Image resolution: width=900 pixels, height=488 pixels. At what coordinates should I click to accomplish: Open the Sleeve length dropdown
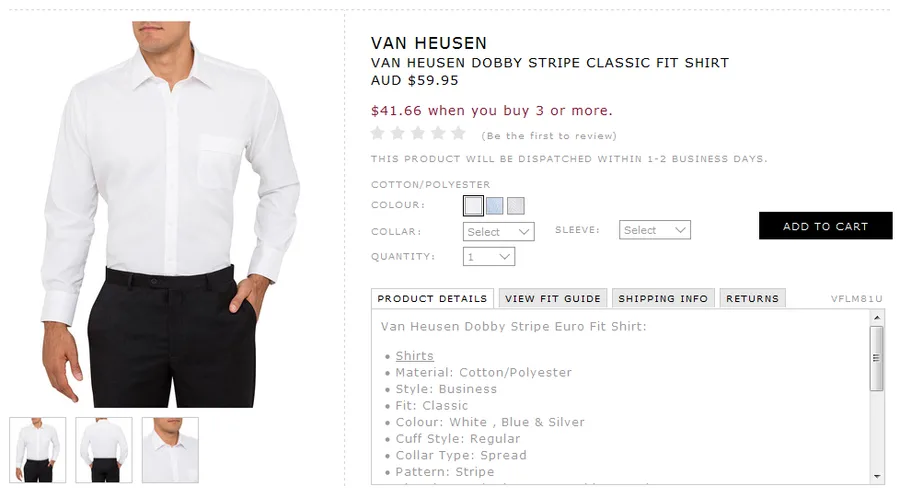(x=655, y=230)
